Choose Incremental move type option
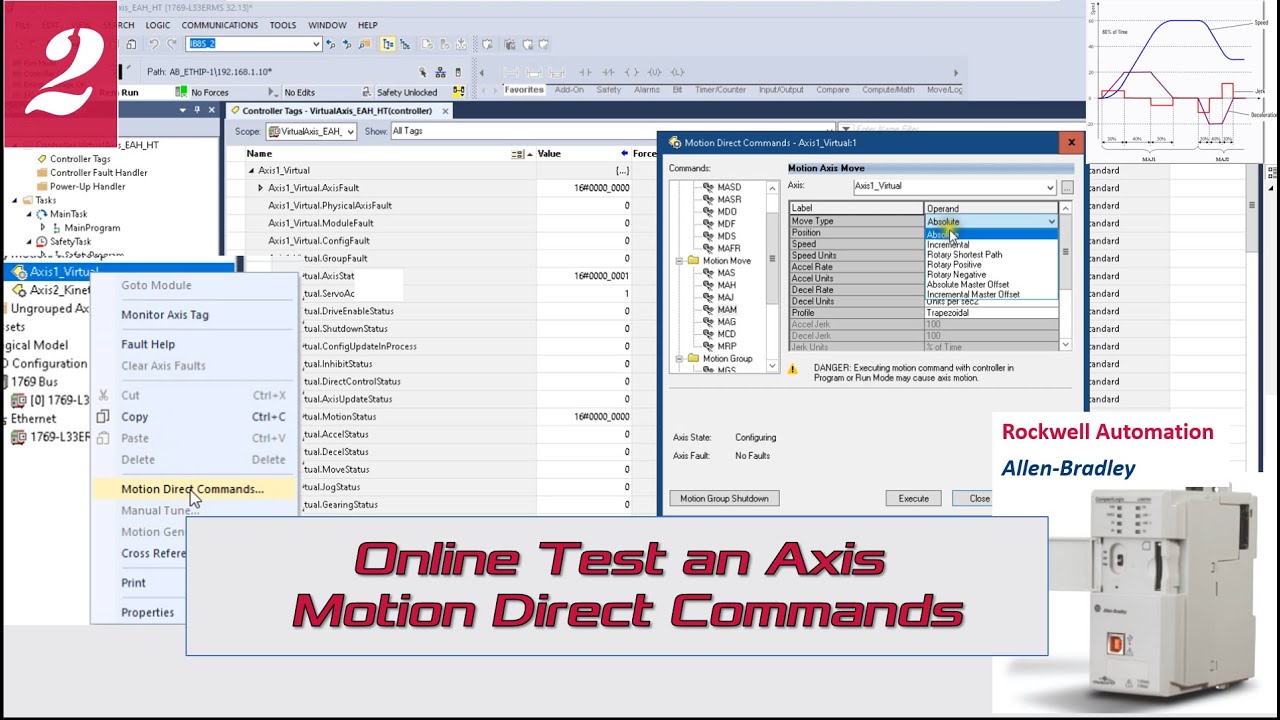Screen dimensions: 1280x720 click(x=948, y=245)
